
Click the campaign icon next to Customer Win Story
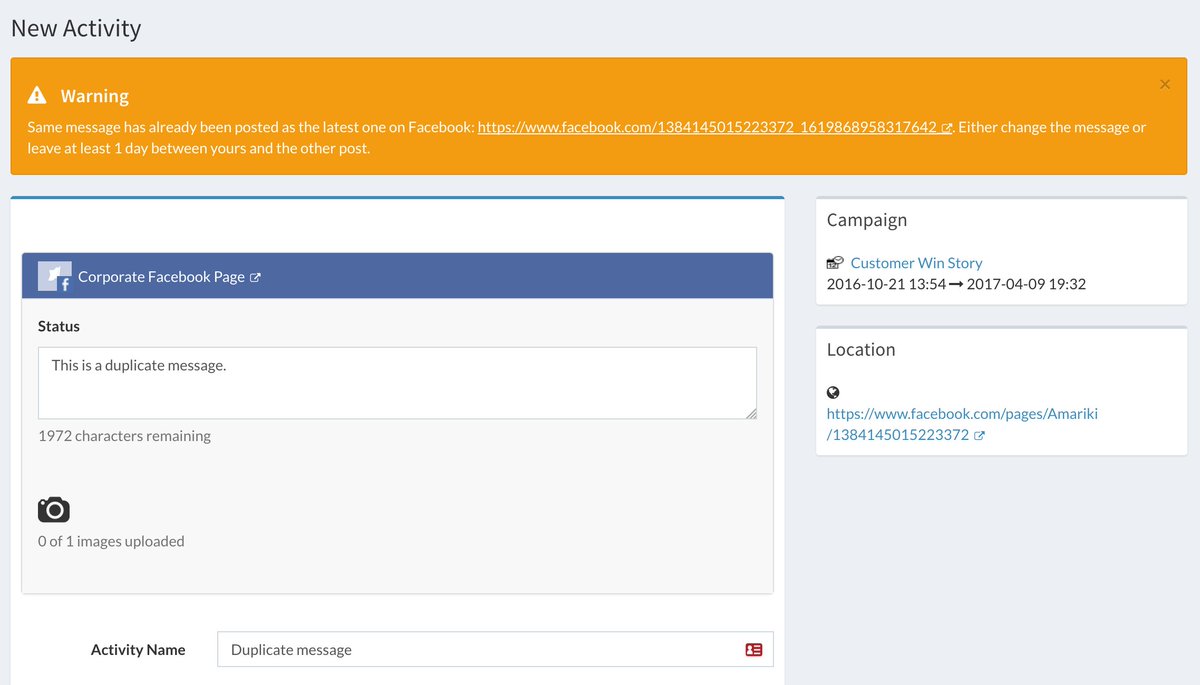click(x=835, y=263)
